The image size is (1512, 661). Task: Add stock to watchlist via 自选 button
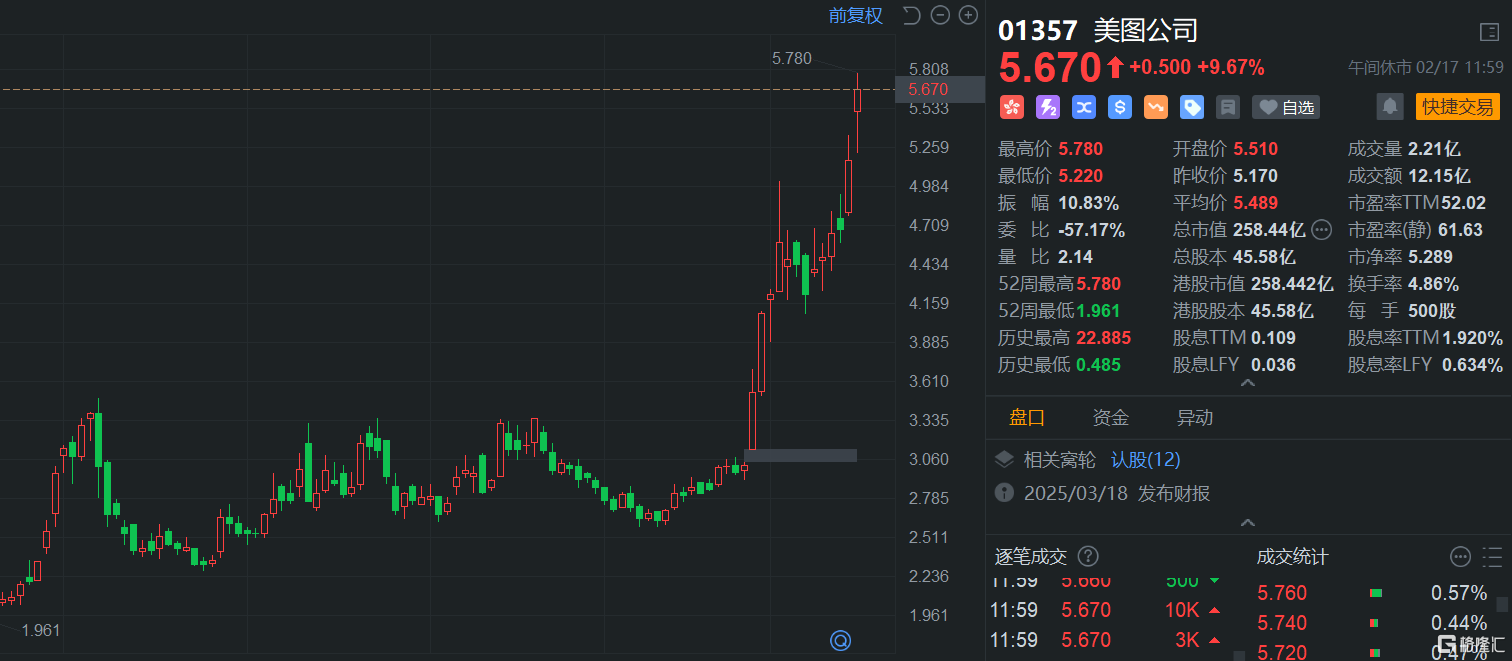[x=1286, y=107]
